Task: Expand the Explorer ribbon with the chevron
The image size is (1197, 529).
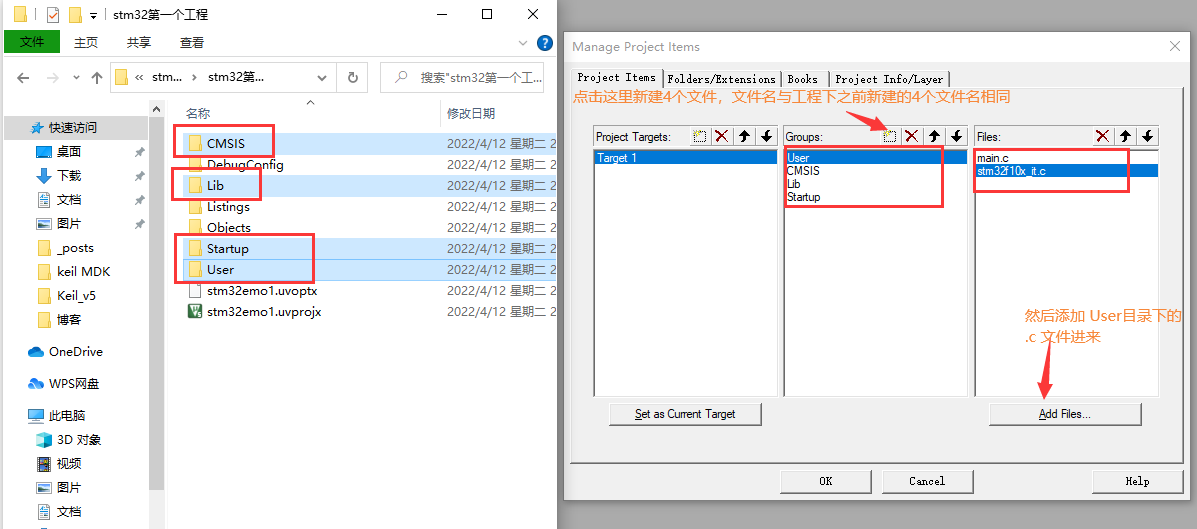Action: tap(522, 43)
